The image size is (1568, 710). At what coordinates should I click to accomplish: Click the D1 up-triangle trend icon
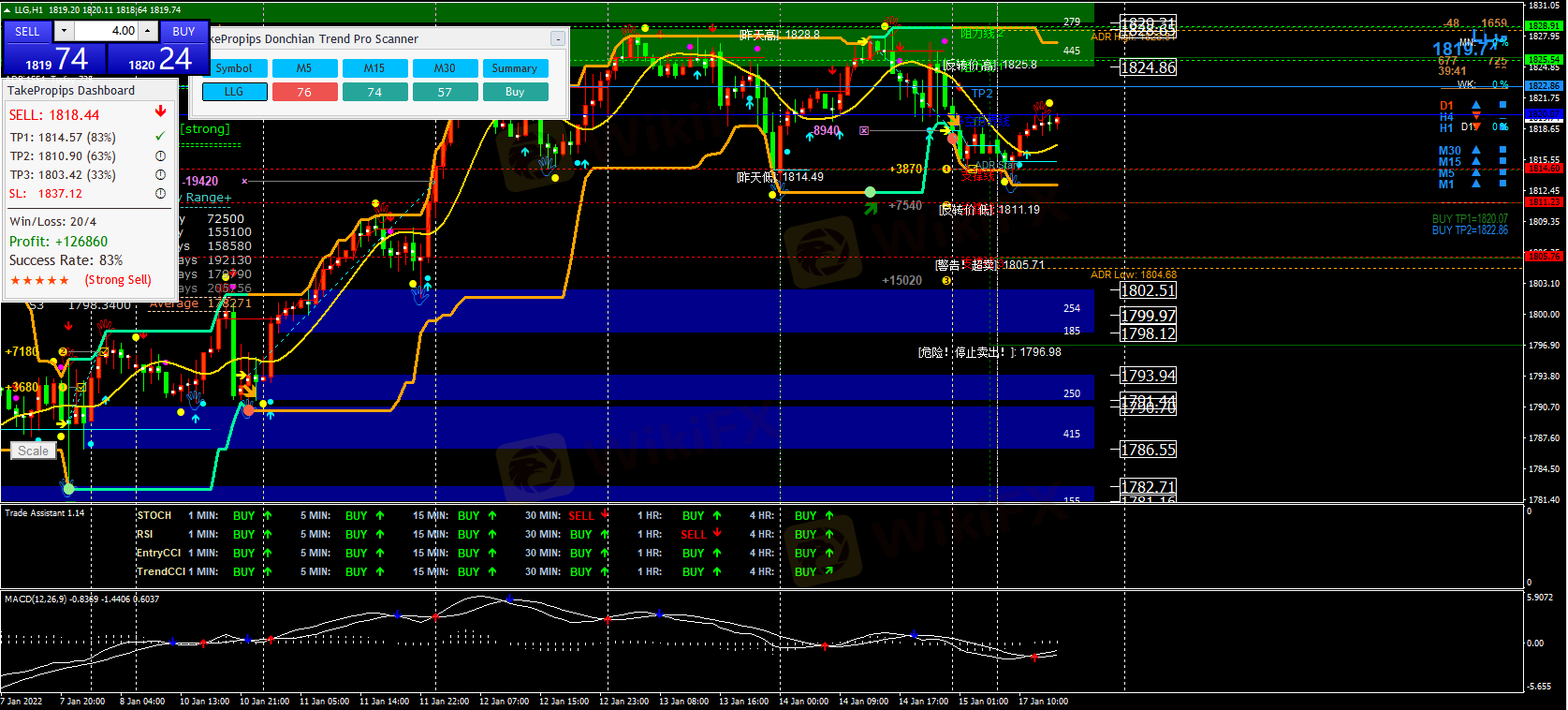coord(1476,105)
